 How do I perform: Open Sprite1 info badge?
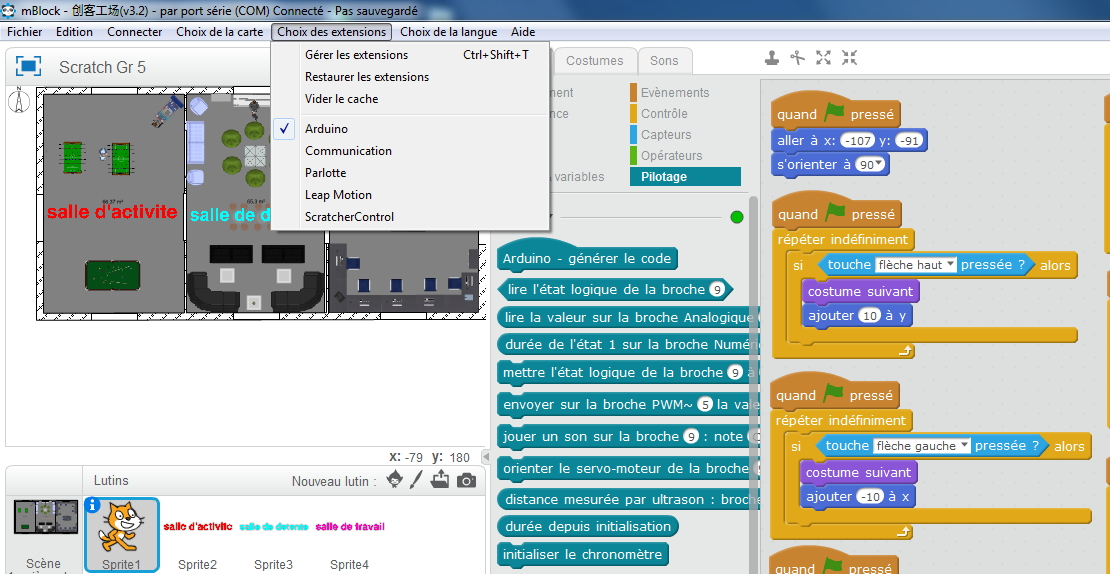point(93,505)
